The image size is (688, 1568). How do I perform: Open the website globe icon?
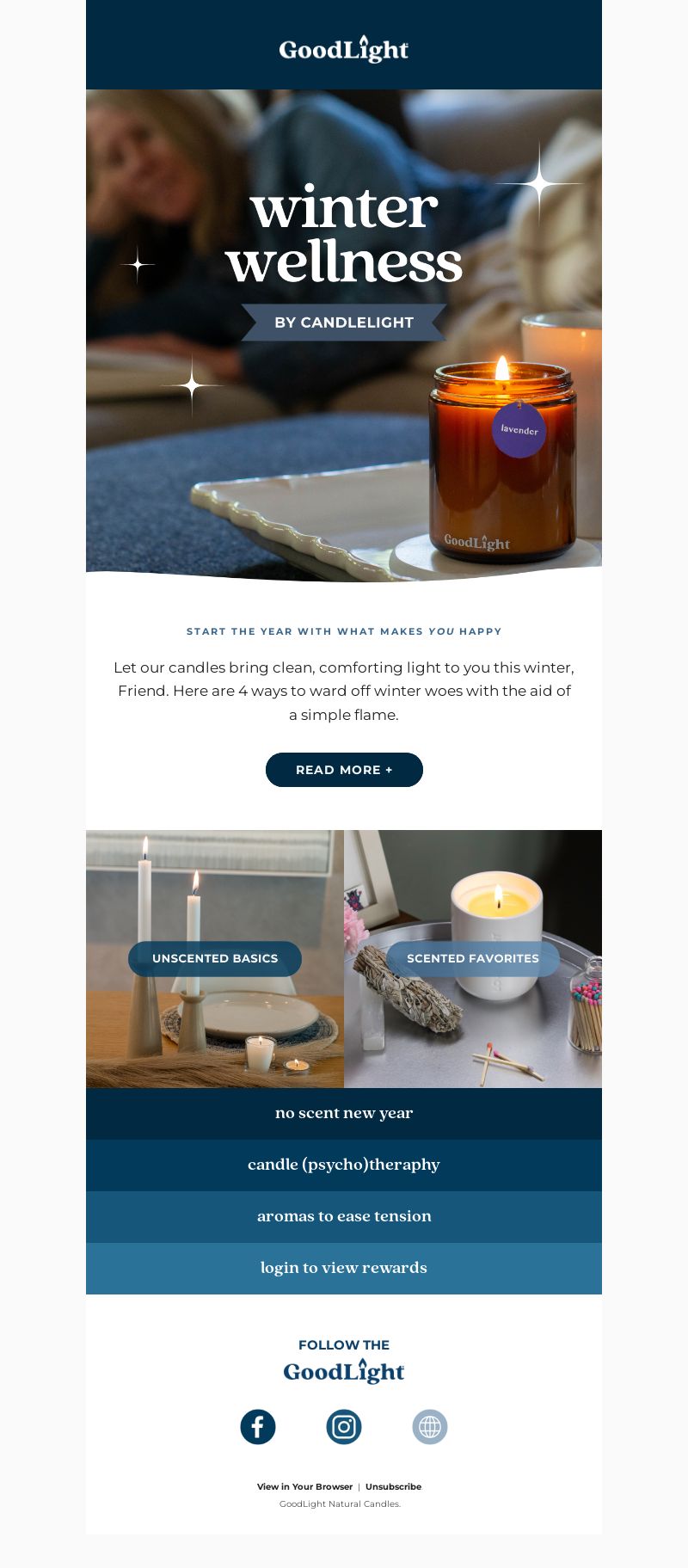430,1427
